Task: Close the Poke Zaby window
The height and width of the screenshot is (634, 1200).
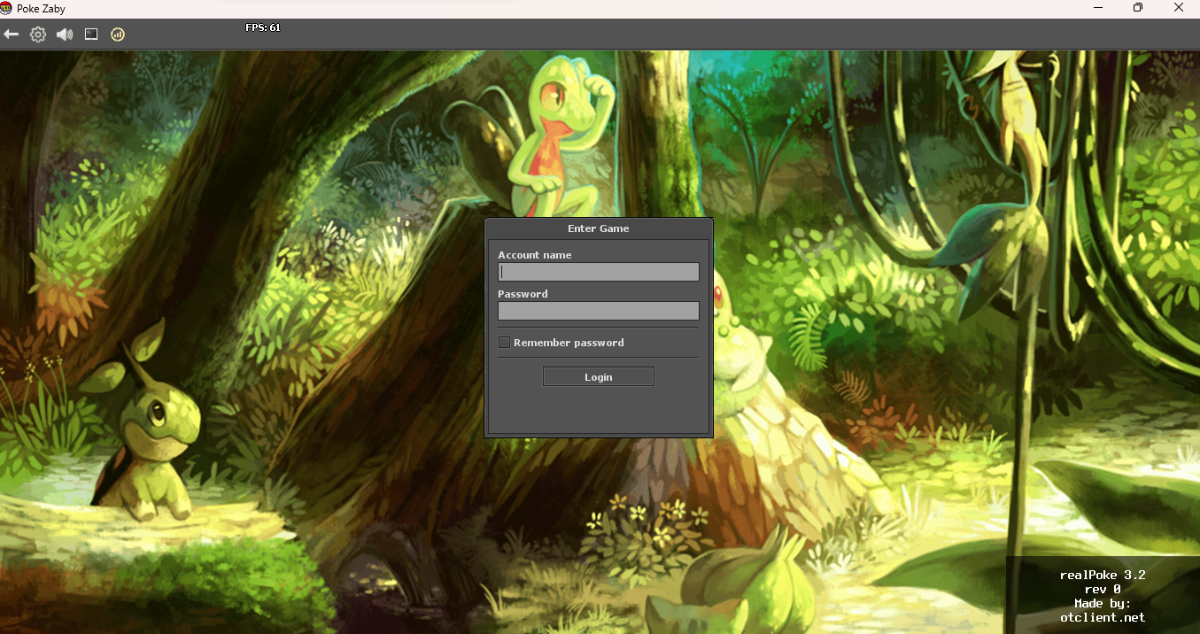Action: click(x=1182, y=8)
